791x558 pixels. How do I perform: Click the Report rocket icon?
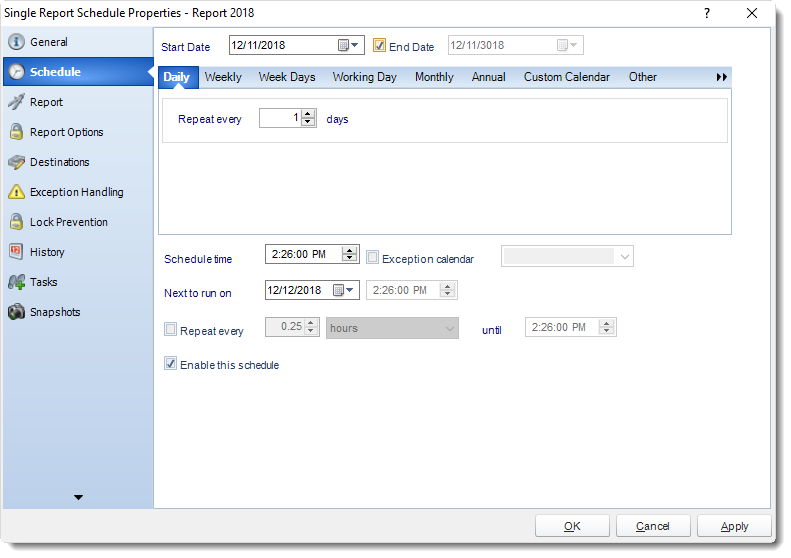[x=16, y=102]
